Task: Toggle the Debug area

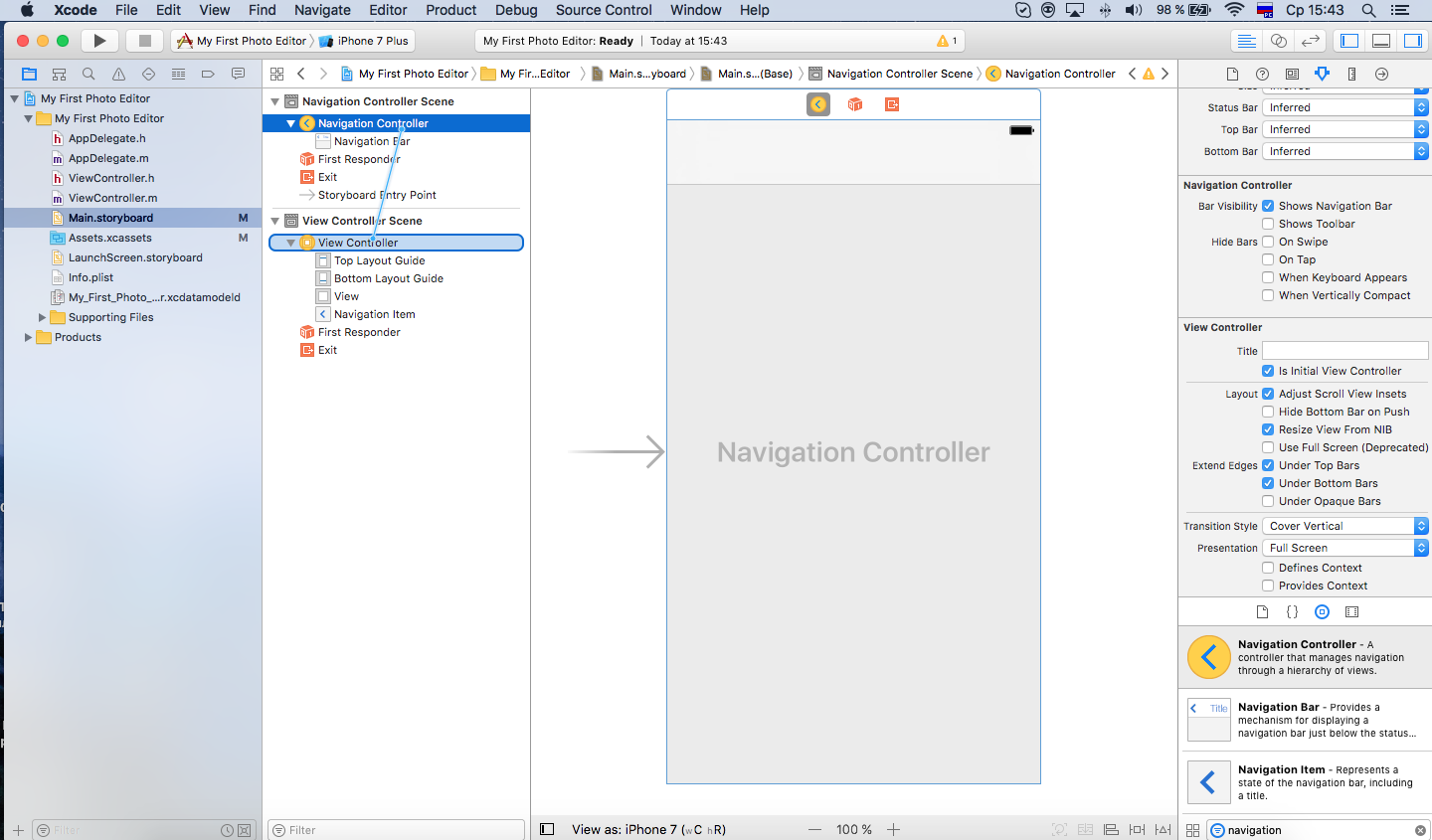Action: point(1381,41)
